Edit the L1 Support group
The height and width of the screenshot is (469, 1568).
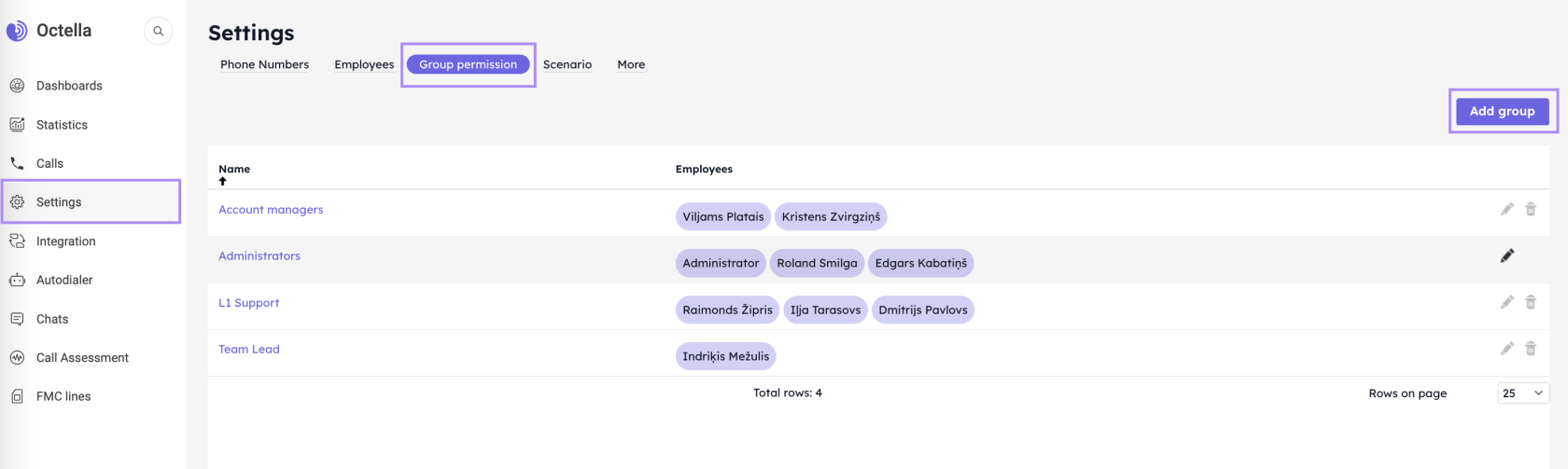1506,302
